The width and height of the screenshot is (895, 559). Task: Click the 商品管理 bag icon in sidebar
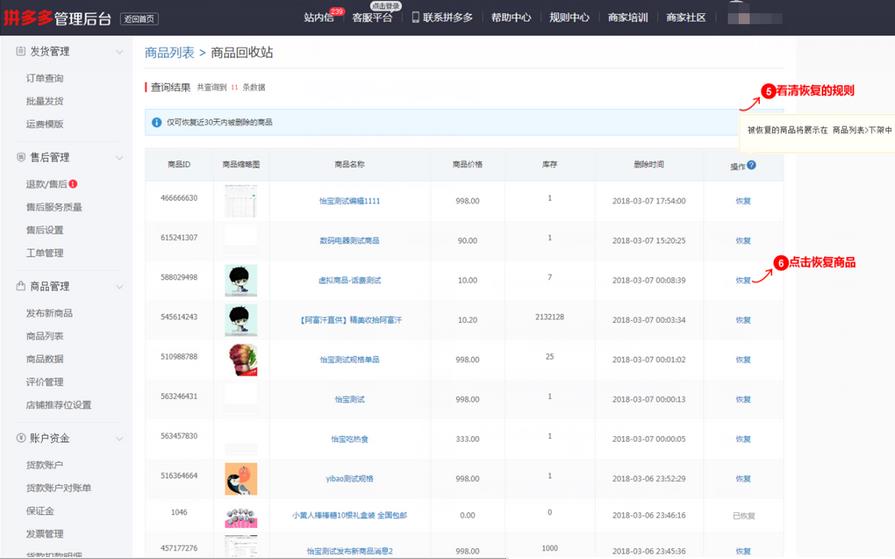coord(21,285)
